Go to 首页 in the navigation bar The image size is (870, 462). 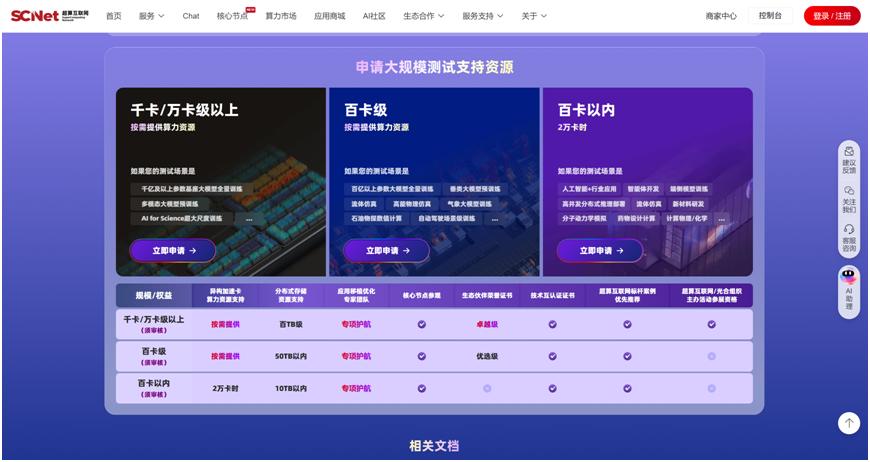point(113,16)
